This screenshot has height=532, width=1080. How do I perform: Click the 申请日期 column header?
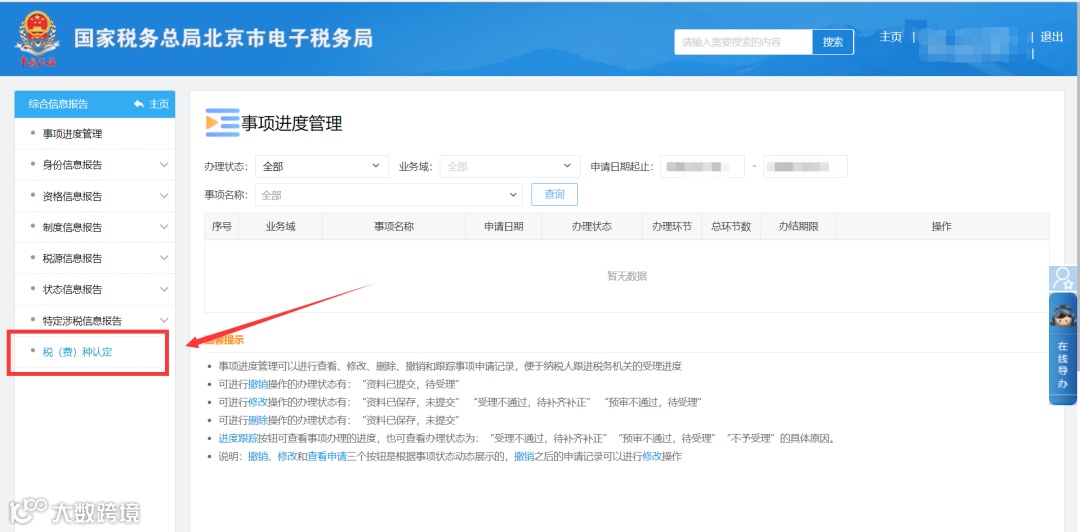coord(503,226)
